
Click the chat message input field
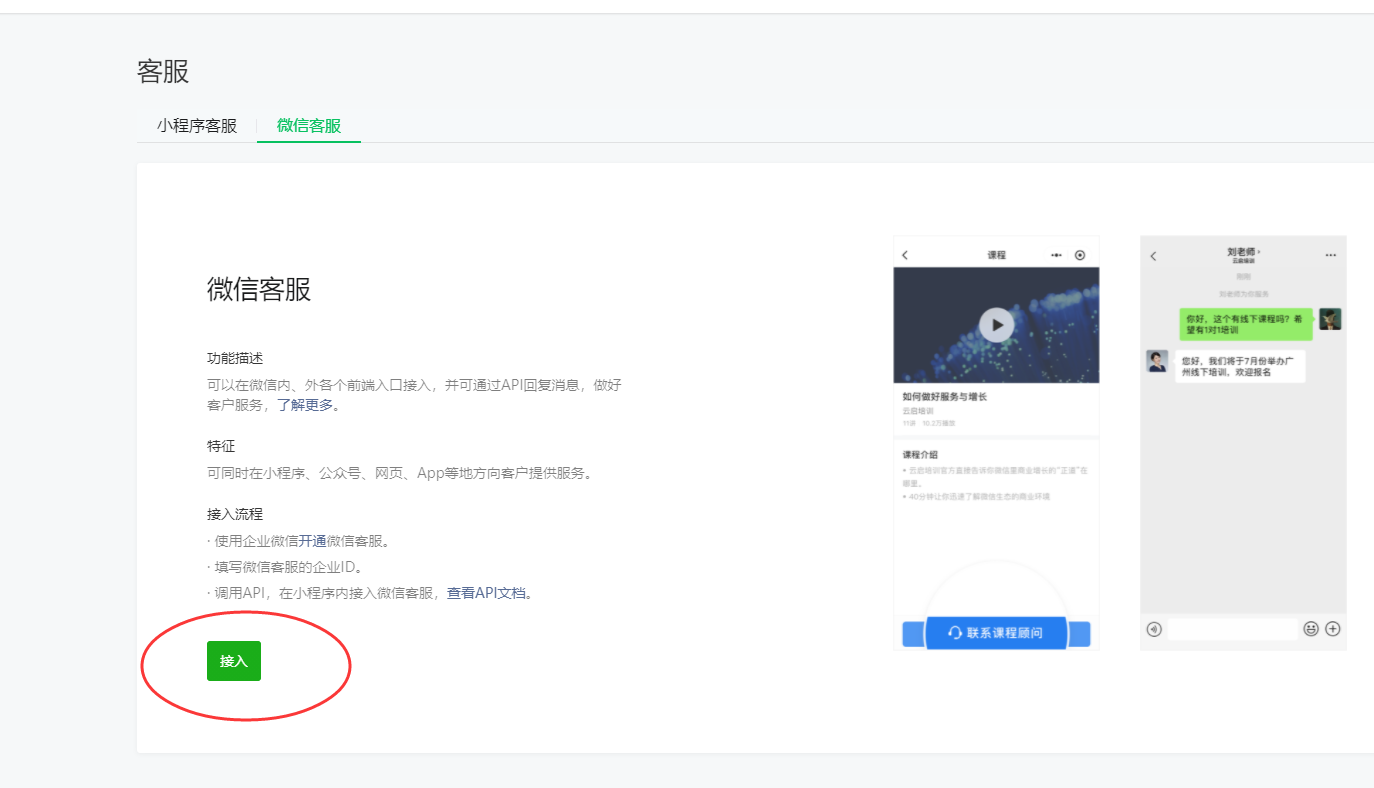(1232, 629)
